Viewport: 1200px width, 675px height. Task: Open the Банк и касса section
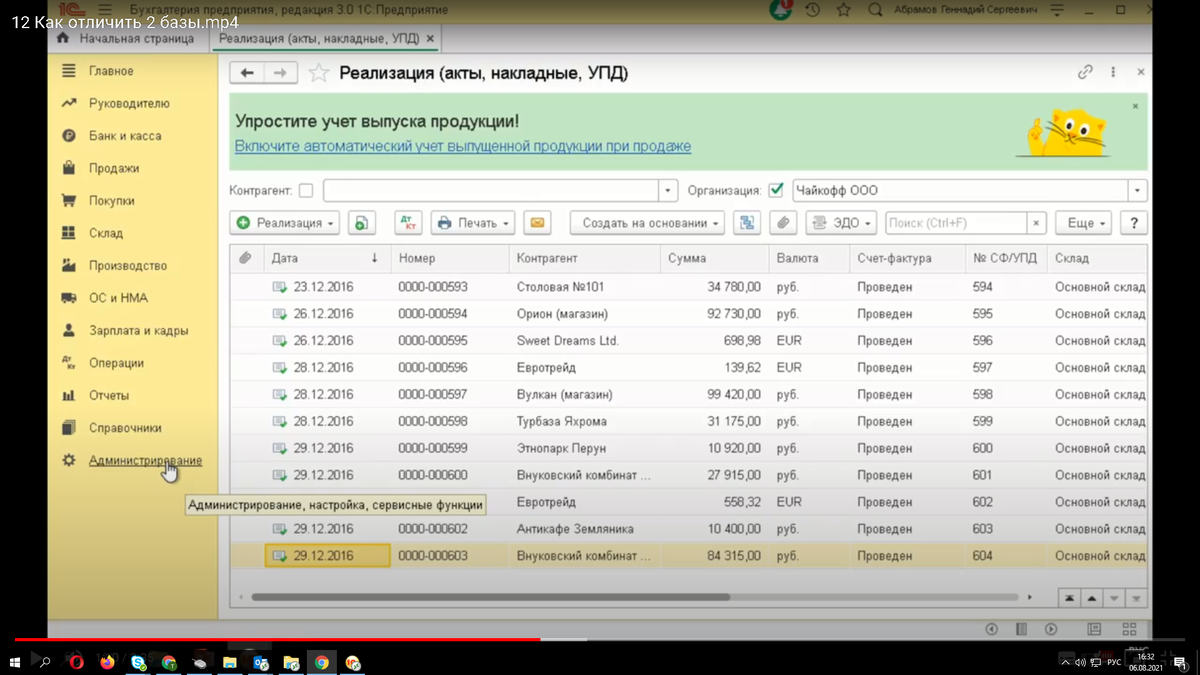click(124, 136)
